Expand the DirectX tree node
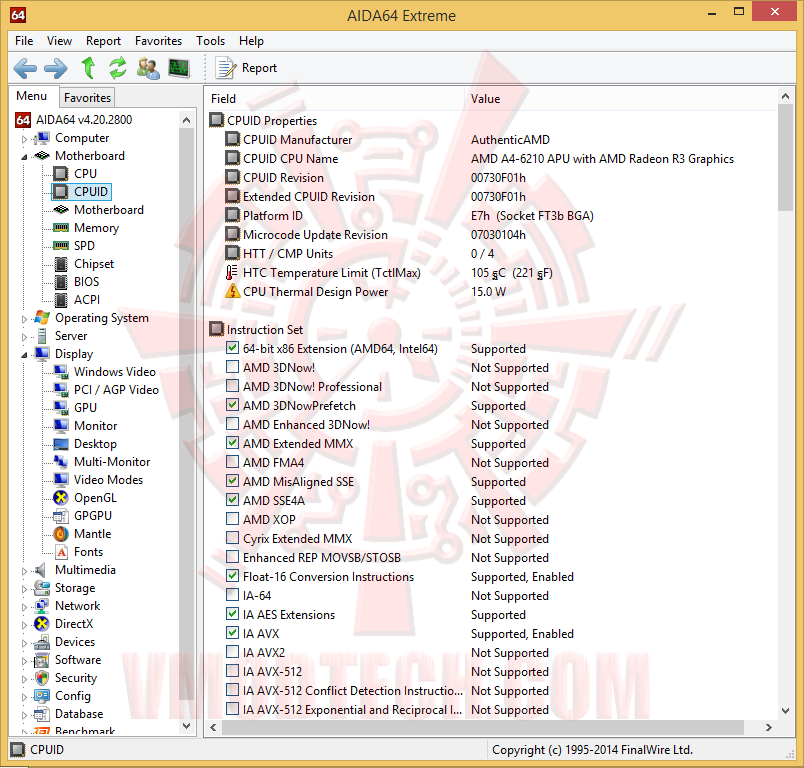The image size is (804, 768). (24, 625)
